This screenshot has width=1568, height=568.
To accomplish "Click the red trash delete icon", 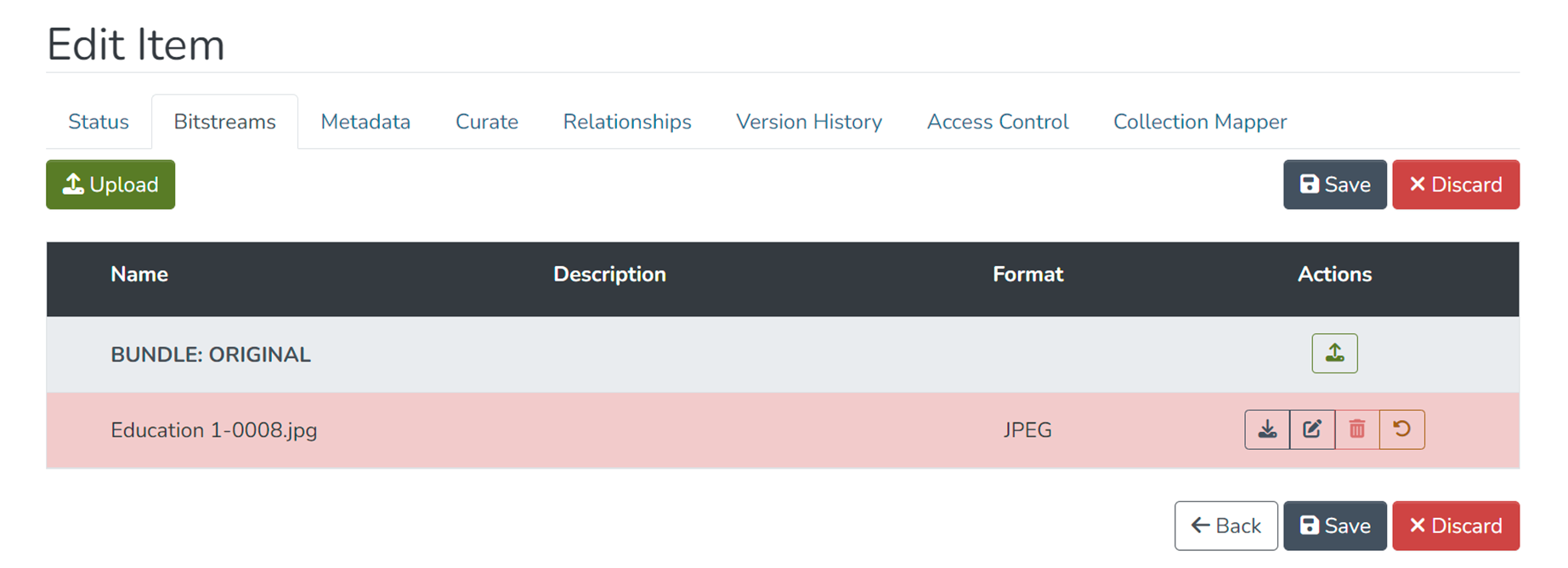I will point(1357,429).
